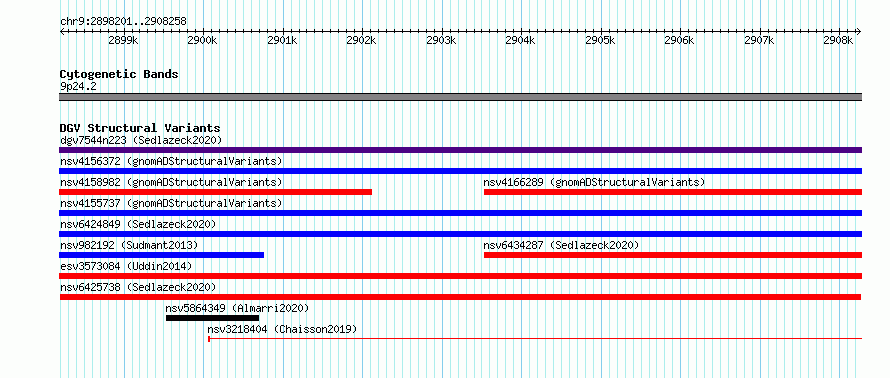Select the dark purple dgv7544n223 variant bar

point(460,150)
